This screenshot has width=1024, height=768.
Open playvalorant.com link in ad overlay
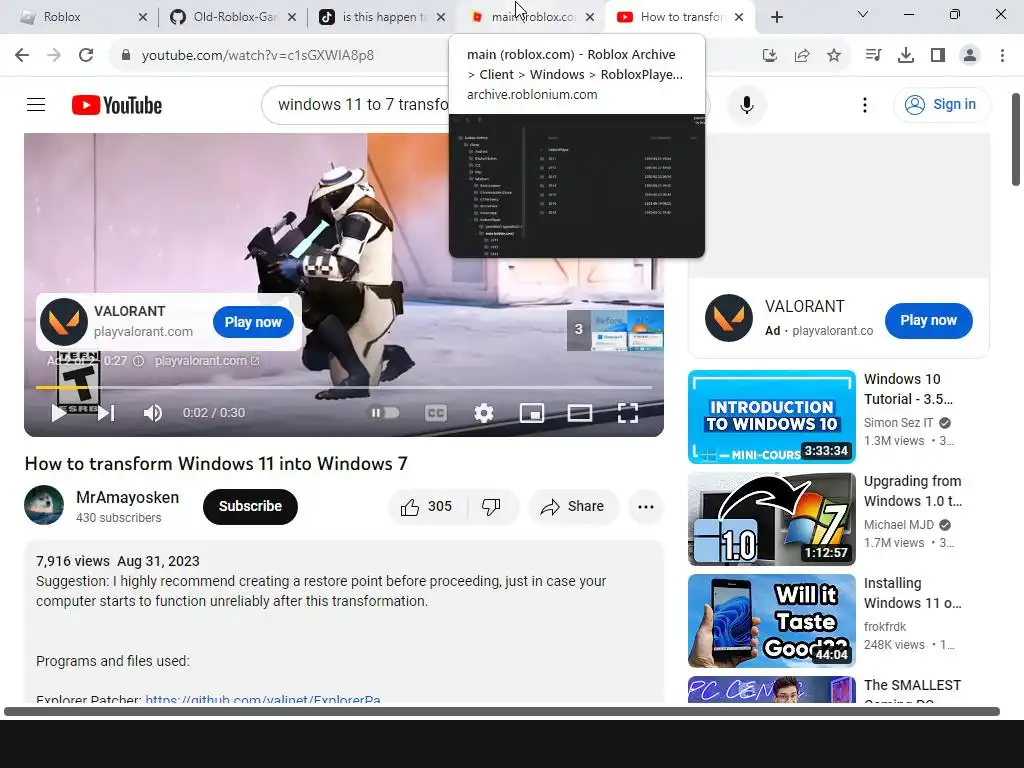(206, 360)
